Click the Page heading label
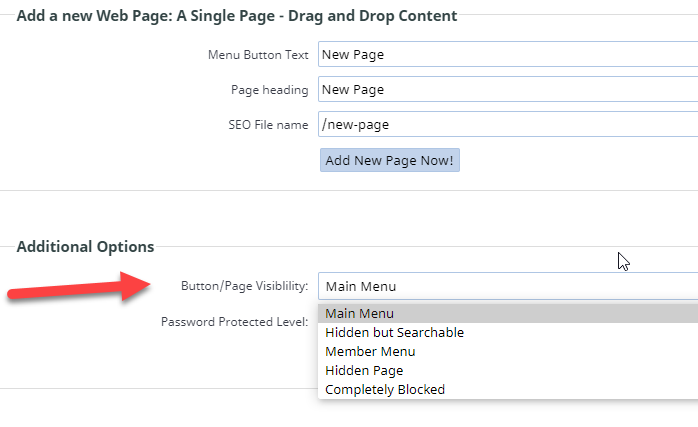The height and width of the screenshot is (427, 698). point(270,90)
